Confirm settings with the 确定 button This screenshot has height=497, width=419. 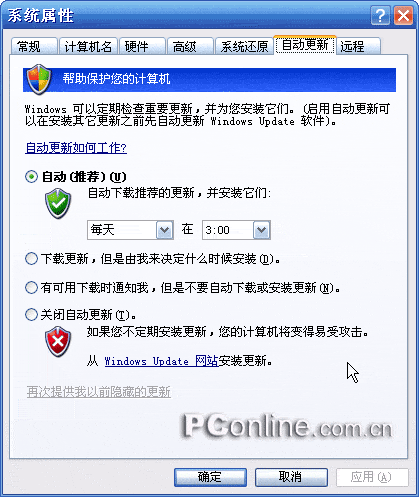pyautogui.click(x=210, y=477)
